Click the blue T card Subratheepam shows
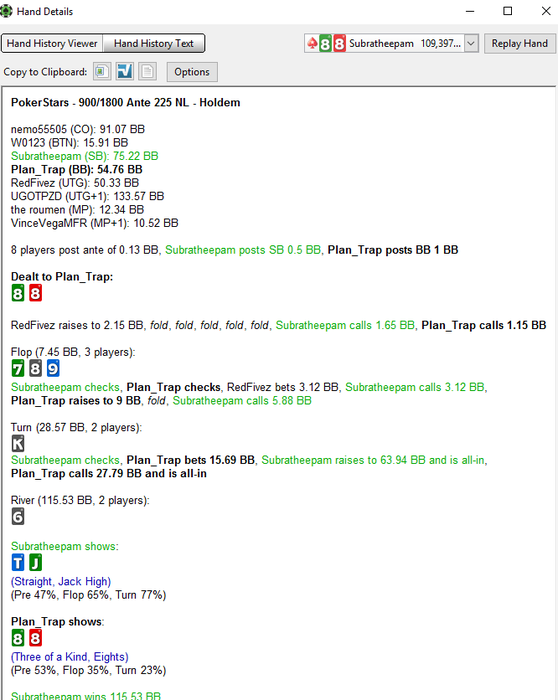This screenshot has height=700, width=558. coord(18,562)
